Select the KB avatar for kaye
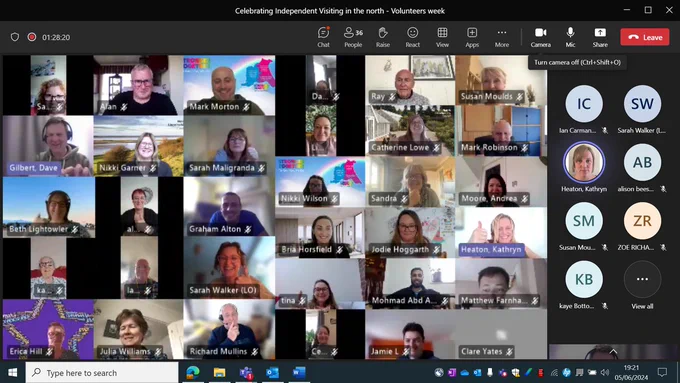The height and width of the screenshot is (383, 680). point(584,279)
